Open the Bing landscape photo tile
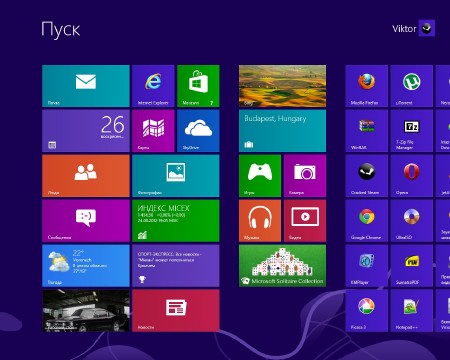 (x=282, y=86)
